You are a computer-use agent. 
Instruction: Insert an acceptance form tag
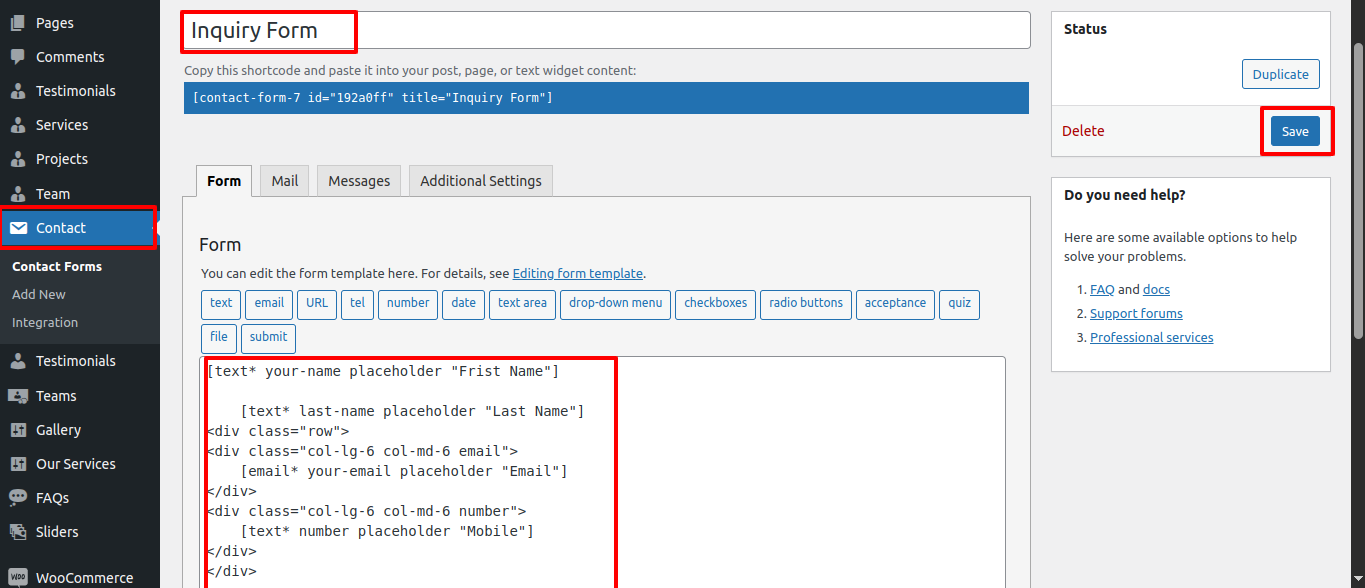pyautogui.click(x=895, y=304)
